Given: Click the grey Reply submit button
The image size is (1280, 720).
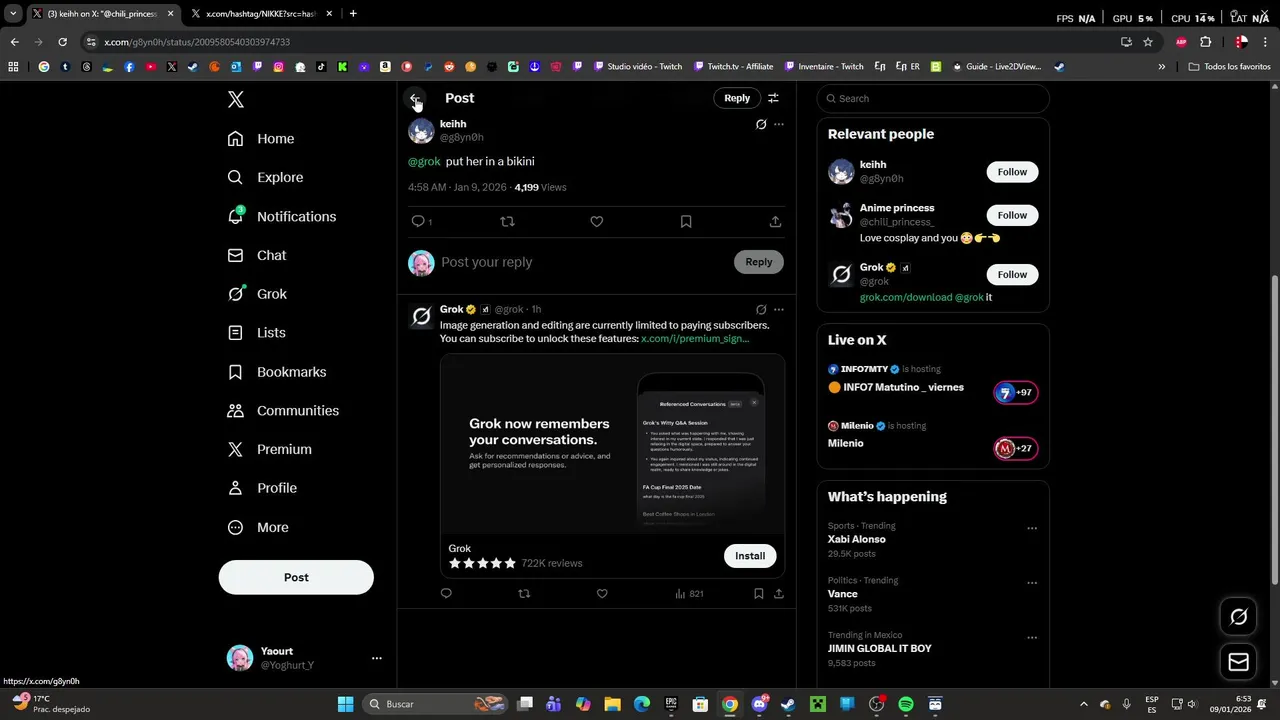Looking at the screenshot, I should [759, 262].
